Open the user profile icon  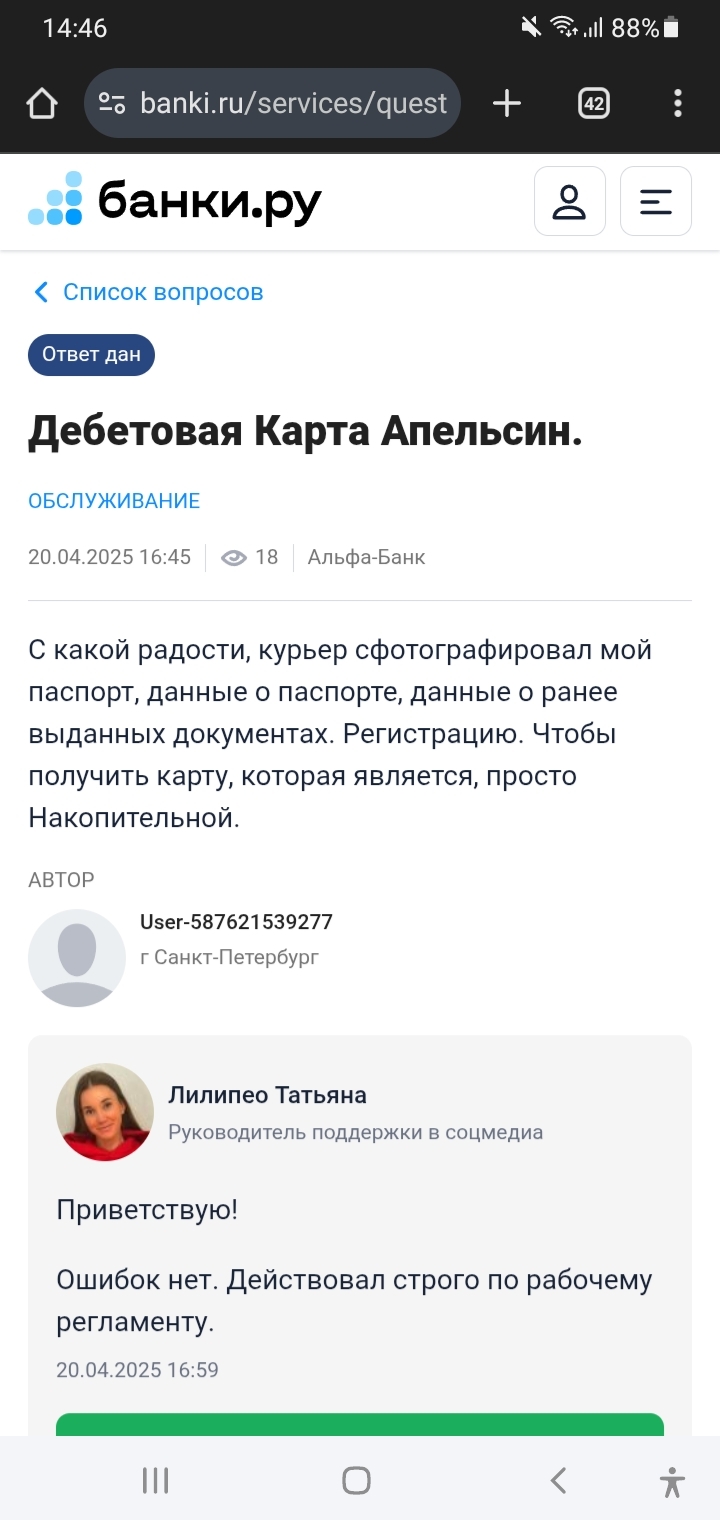[x=569, y=201]
